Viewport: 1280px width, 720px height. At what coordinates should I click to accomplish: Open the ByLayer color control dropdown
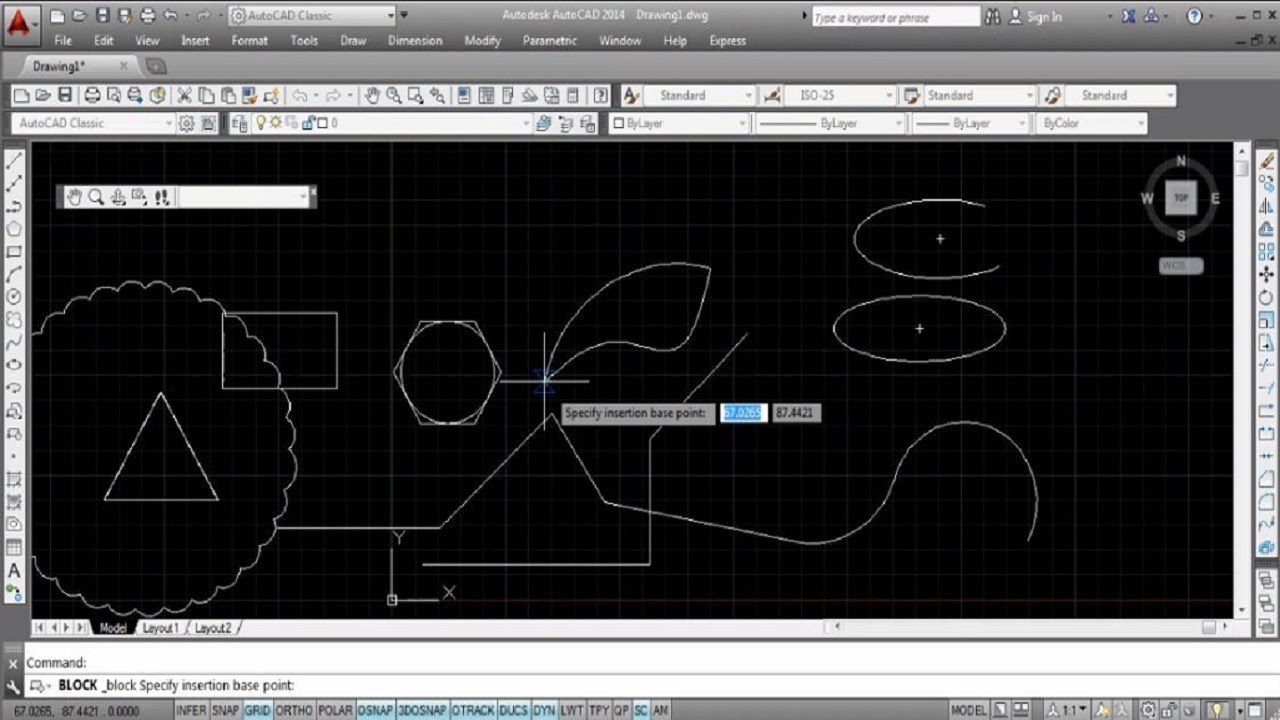pyautogui.click(x=680, y=123)
